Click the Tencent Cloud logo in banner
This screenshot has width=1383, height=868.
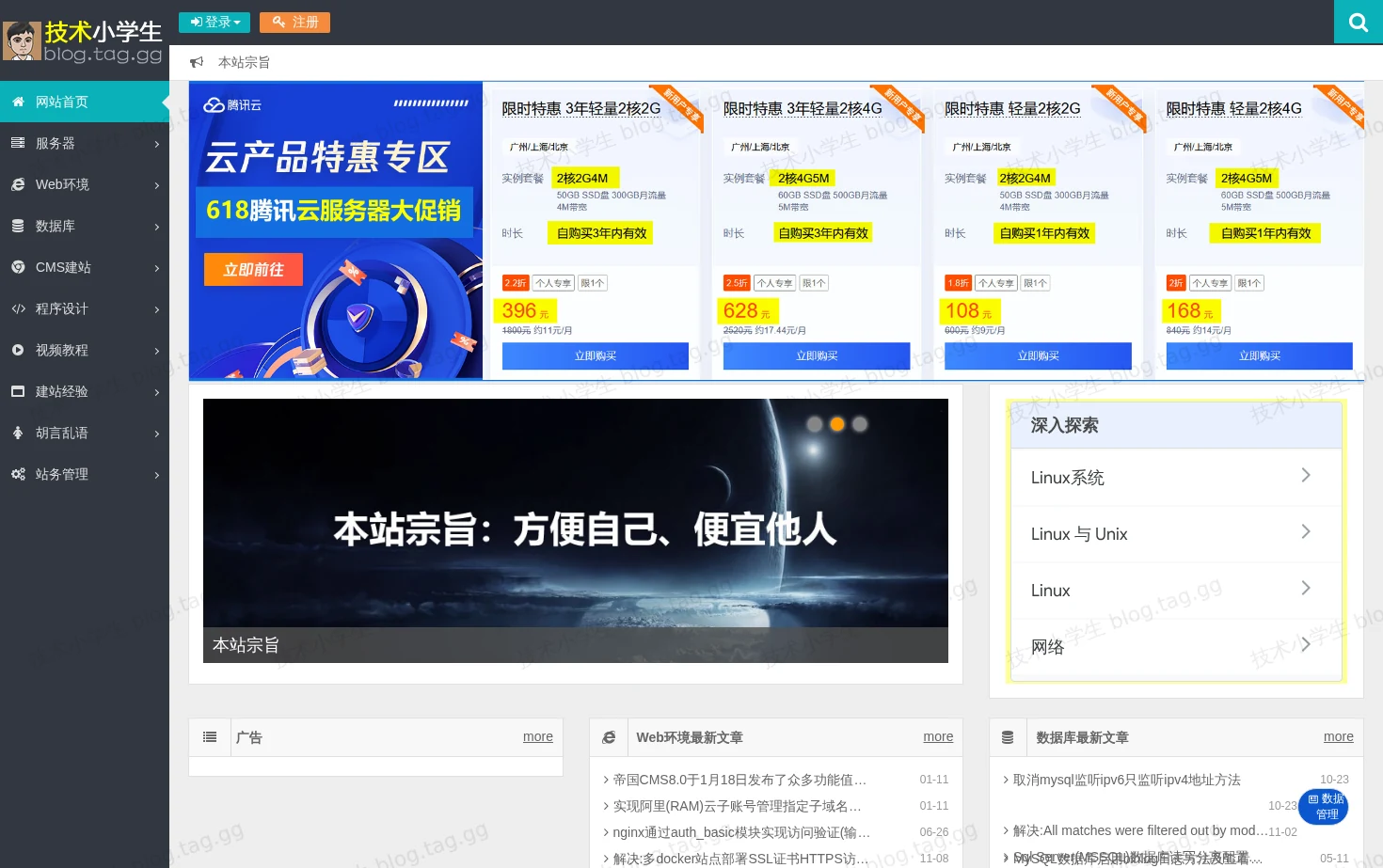tap(232, 104)
